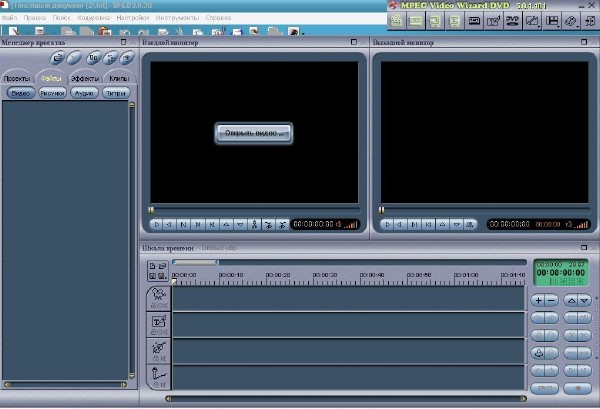
Task: Click the exit door icon in top toolbar
Action: pos(589,20)
